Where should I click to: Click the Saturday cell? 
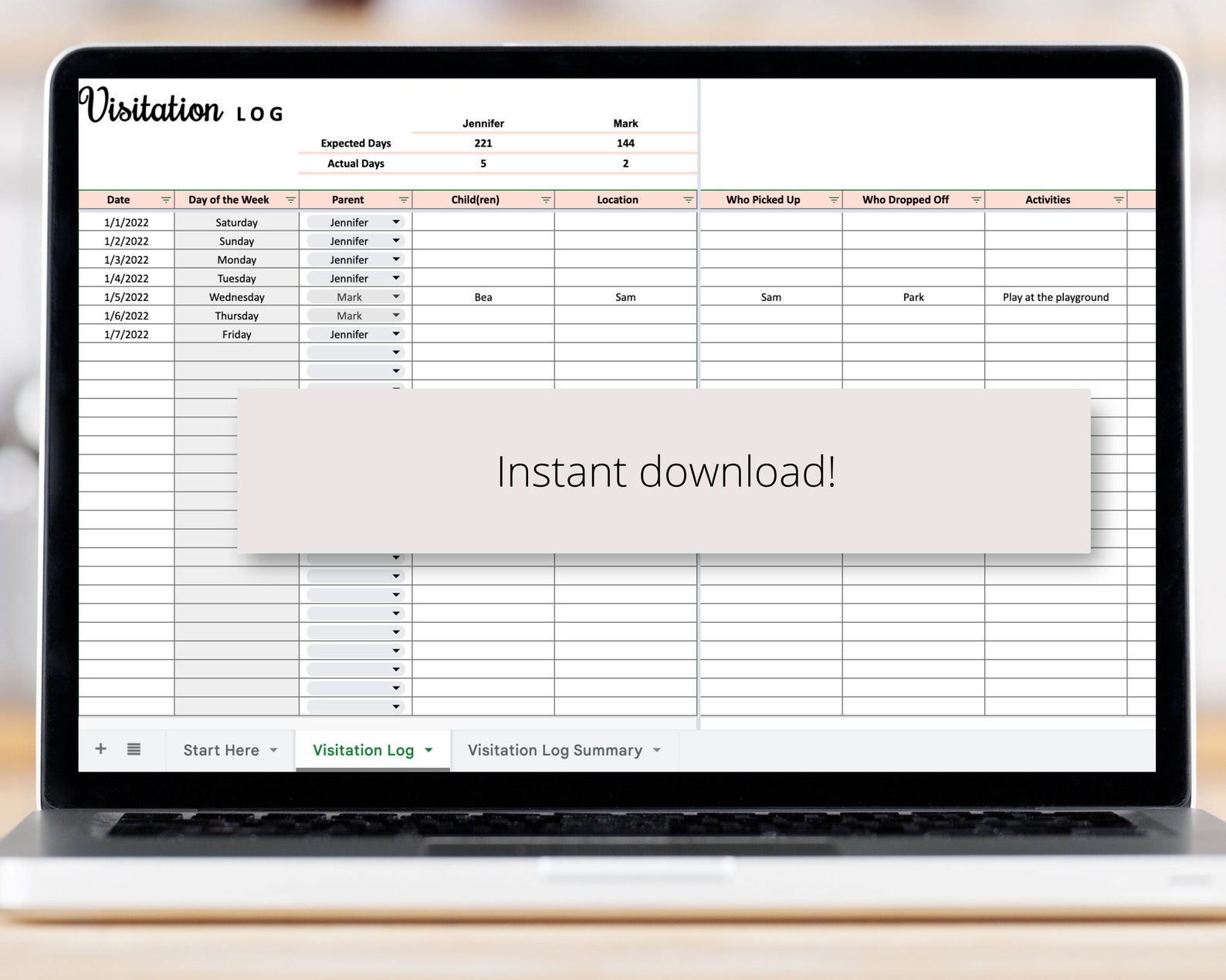237,222
